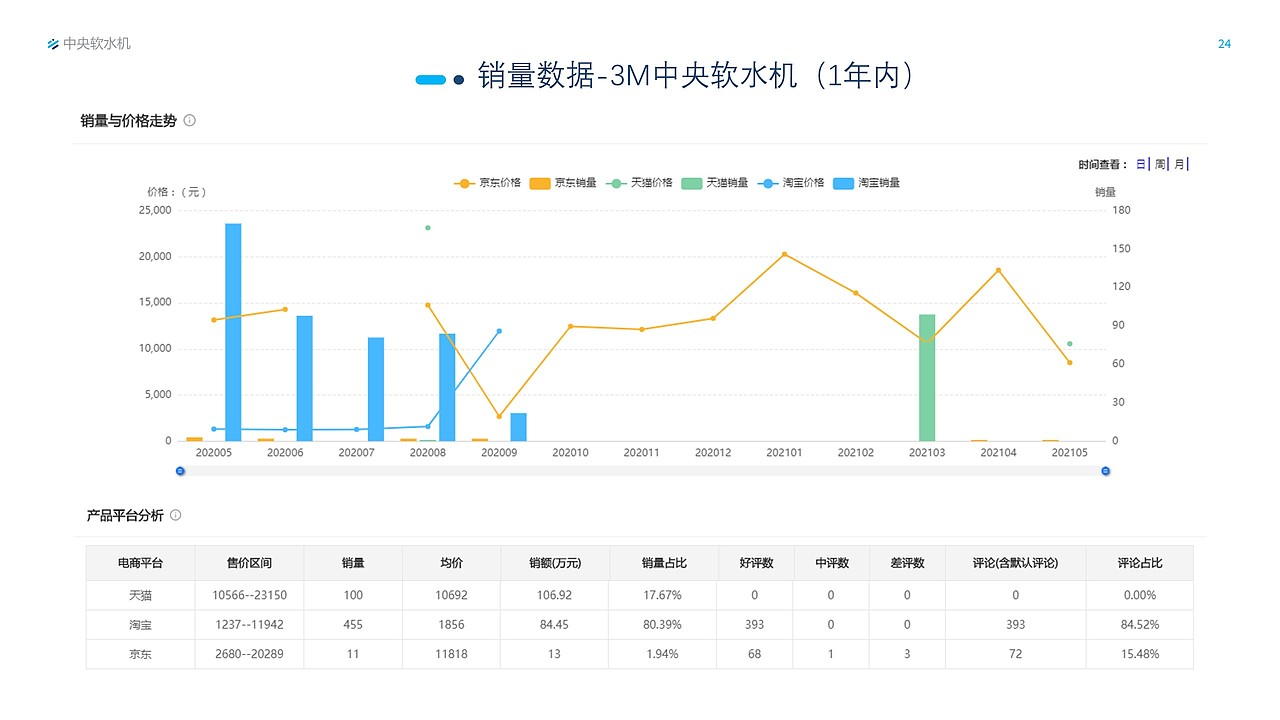1280x720 pixels.
Task: Toggle the 淘宝价格 legend series
Action: click(x=791, y=183)
